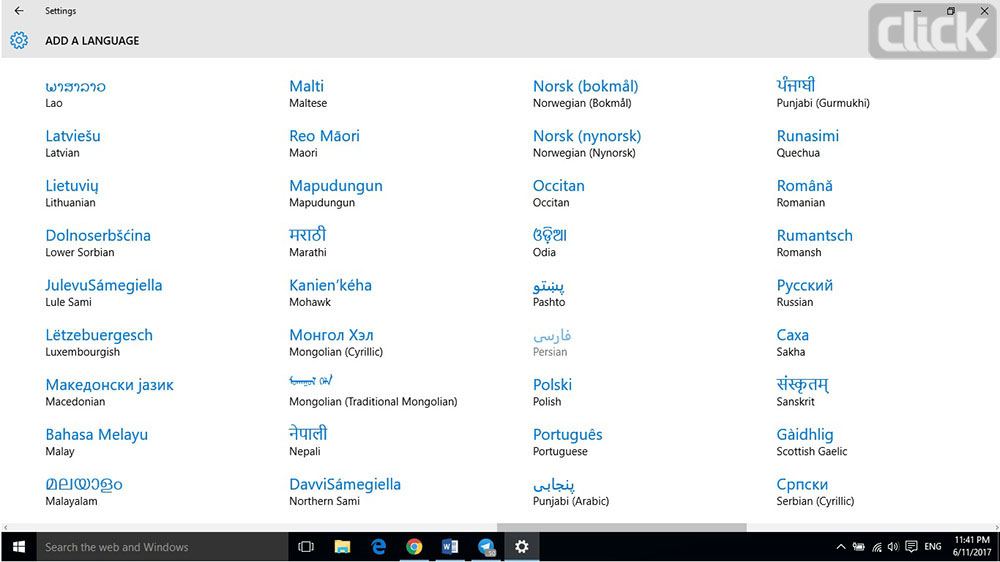Open Task View in the taskbar
This screenshot has width=1000, height=562.
(306, 547)
